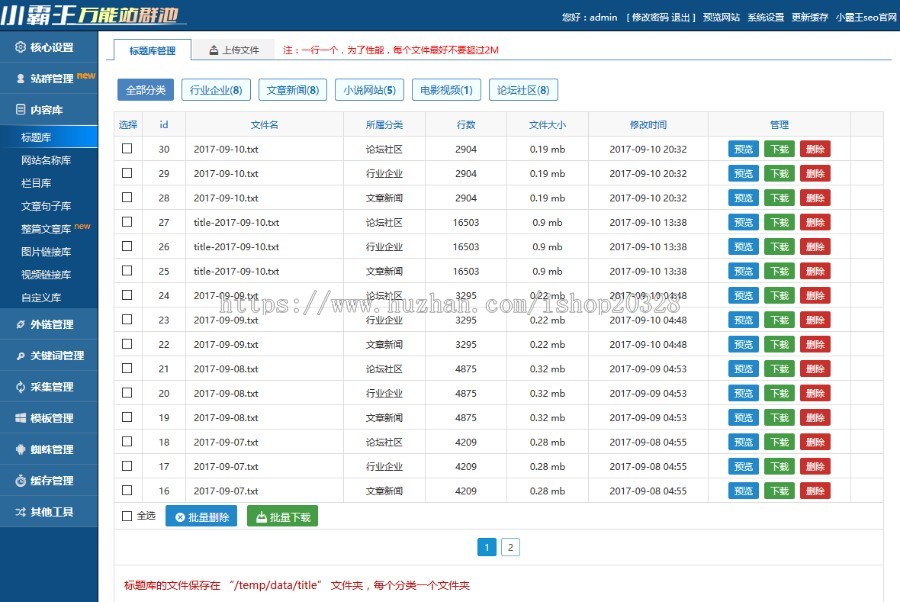Filter by 小说网站(5) category
The height and width of the screenshot is (602, 900).
370,90
